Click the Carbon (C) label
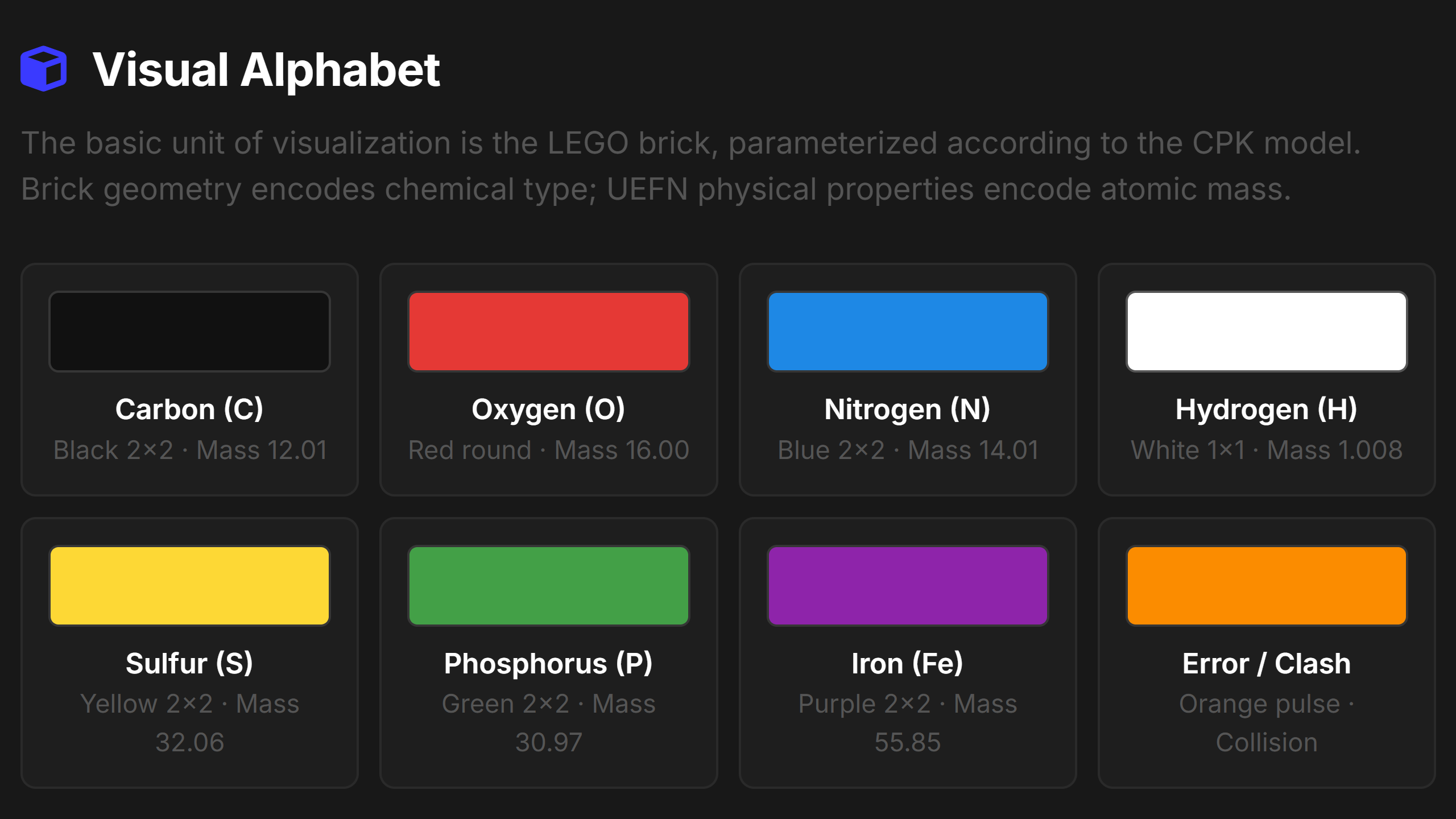 [189, 409]
